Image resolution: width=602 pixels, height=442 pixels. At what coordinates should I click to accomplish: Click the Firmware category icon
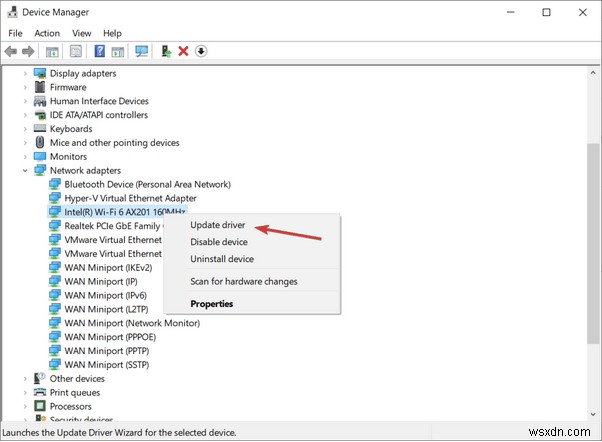[40, 87]
